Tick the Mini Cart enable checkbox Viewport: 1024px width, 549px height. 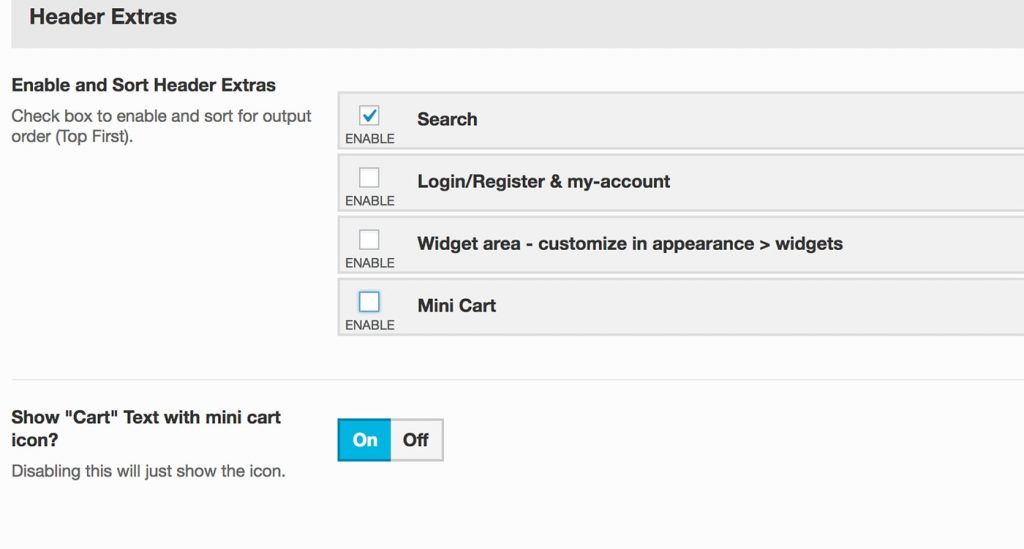click(x=369, y=301)
